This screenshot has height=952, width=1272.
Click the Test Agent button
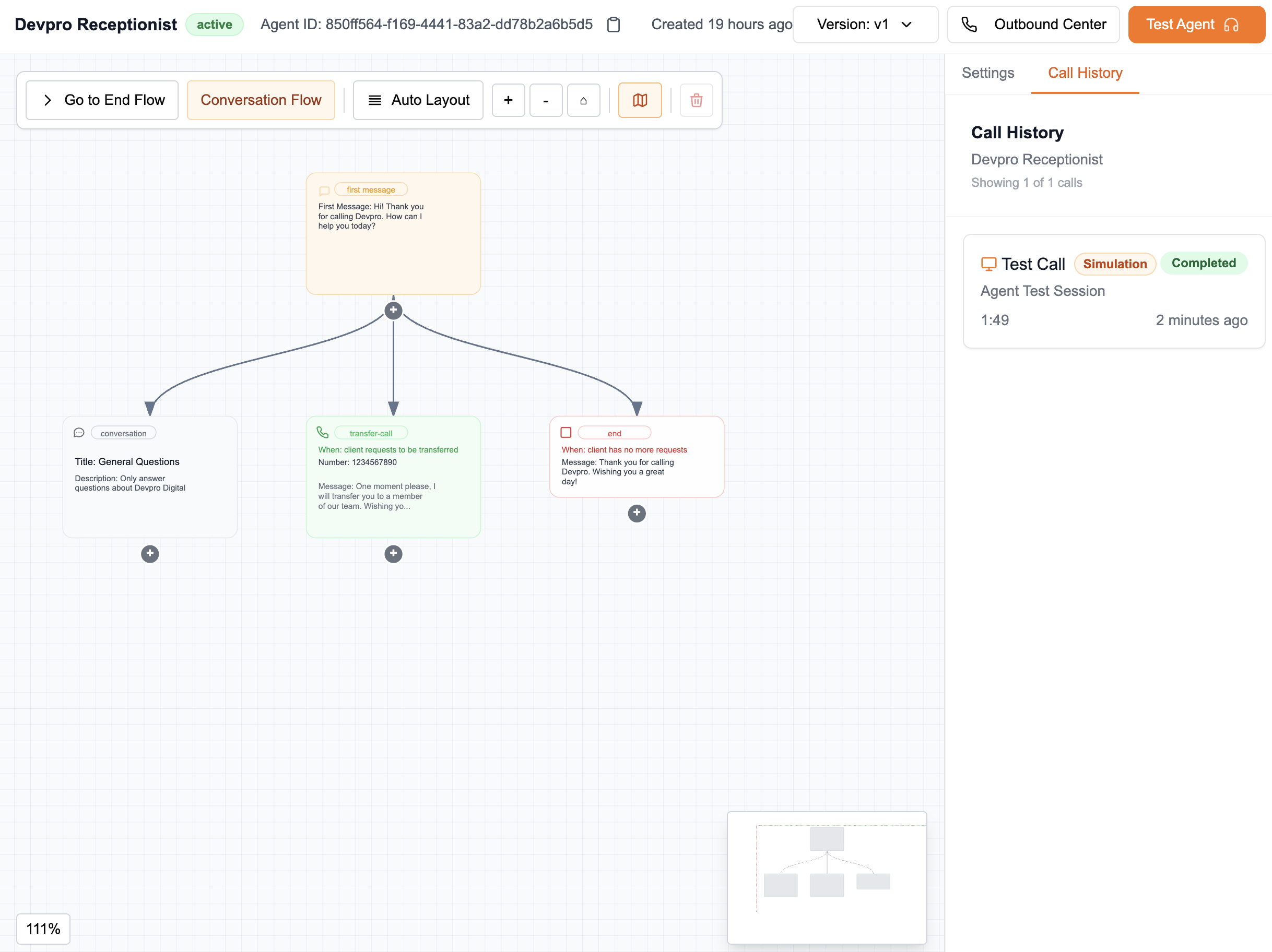pos(1196,25)
